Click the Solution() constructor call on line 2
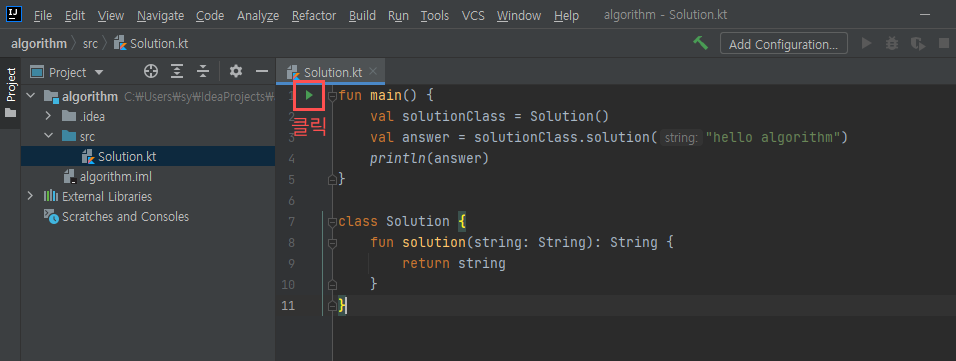This screenshot has height=361, width=956. pyautogui.click(x=569, y=116)
